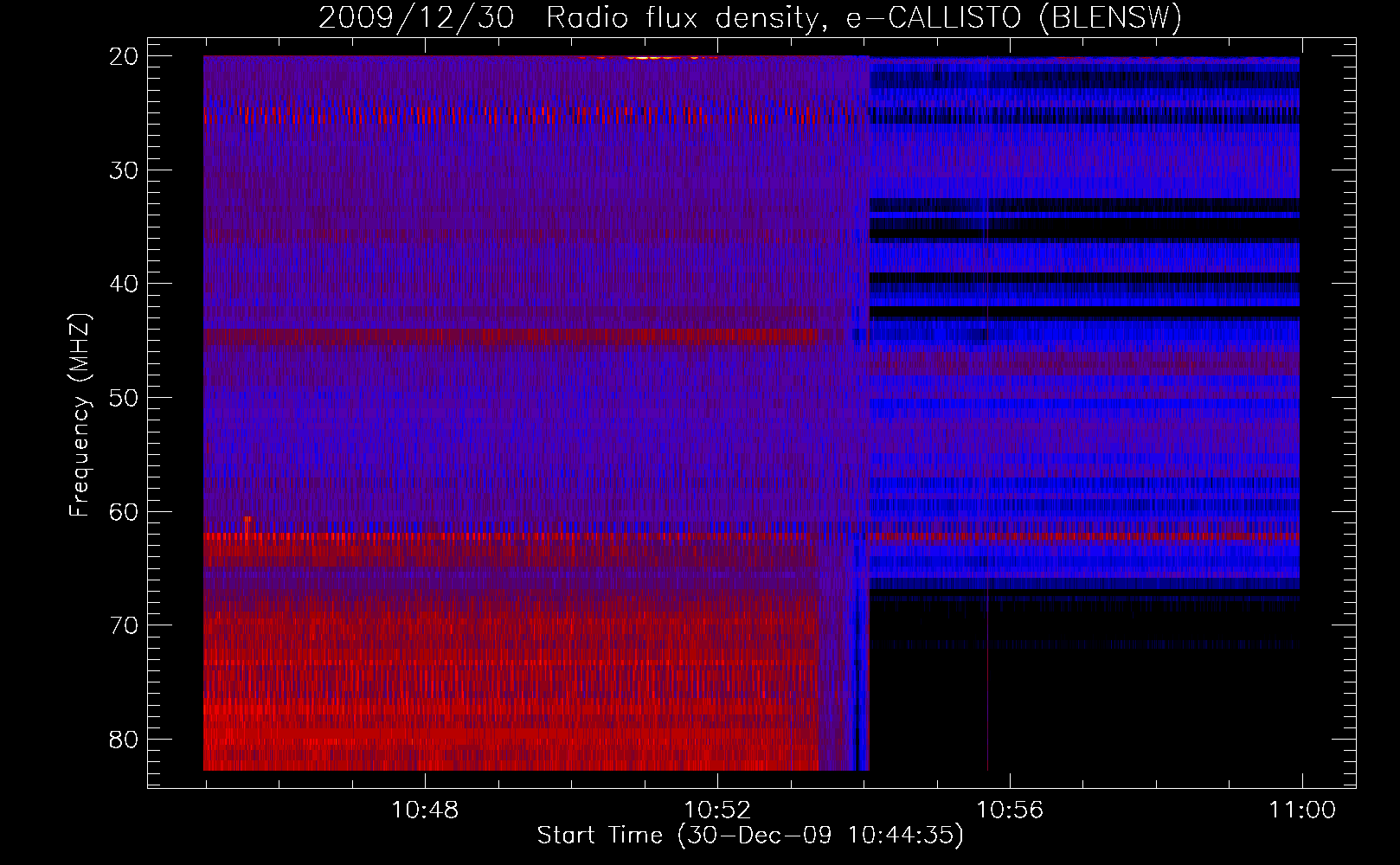
Task: Click the '20' frequency tick label
Action: pyautogui.click(x=124, y=56)
